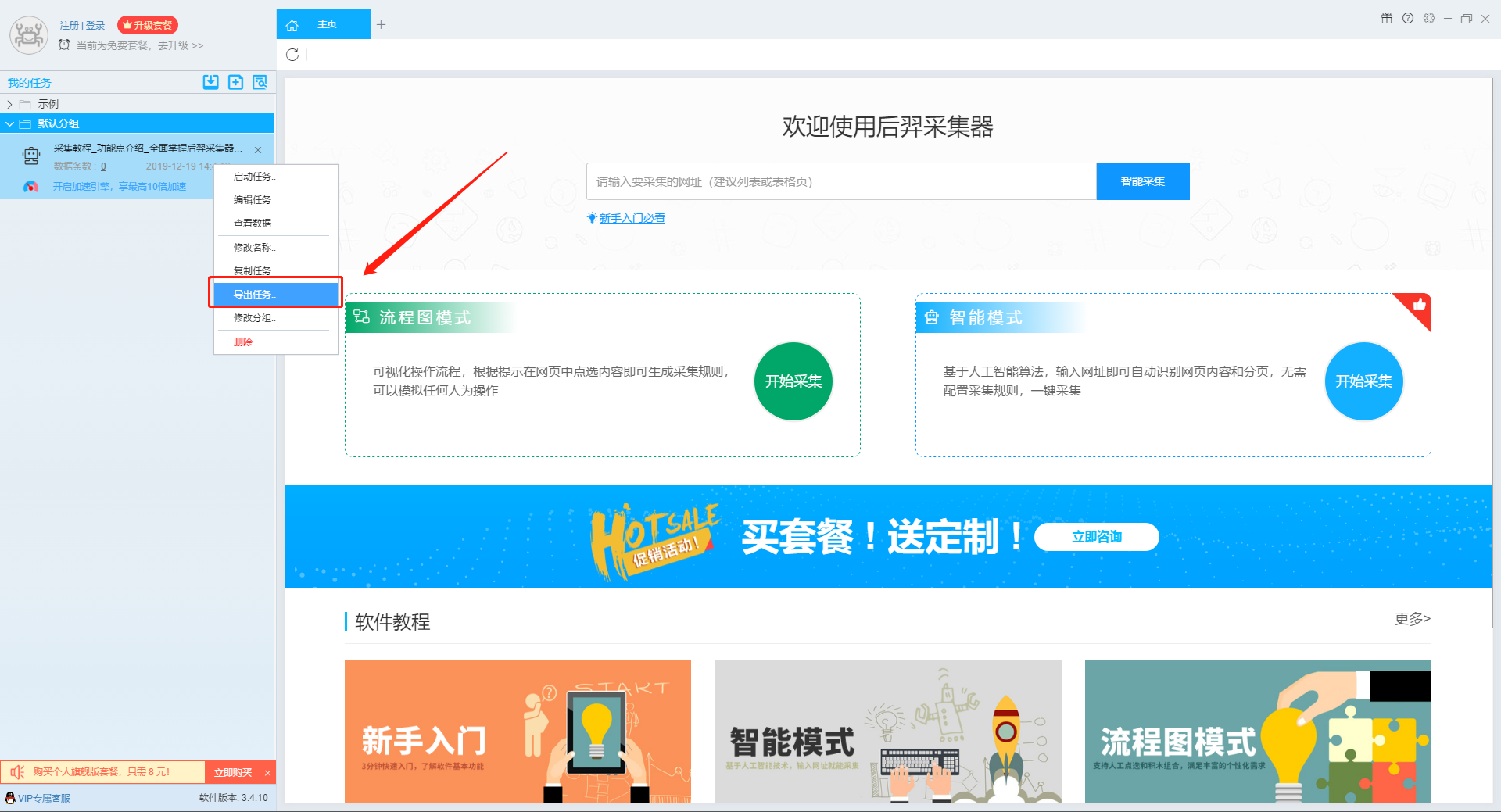Viewport: 1501px width, 812px height.
Task: Choose 修改名称 from the context menu
Action: coord(276,248)
